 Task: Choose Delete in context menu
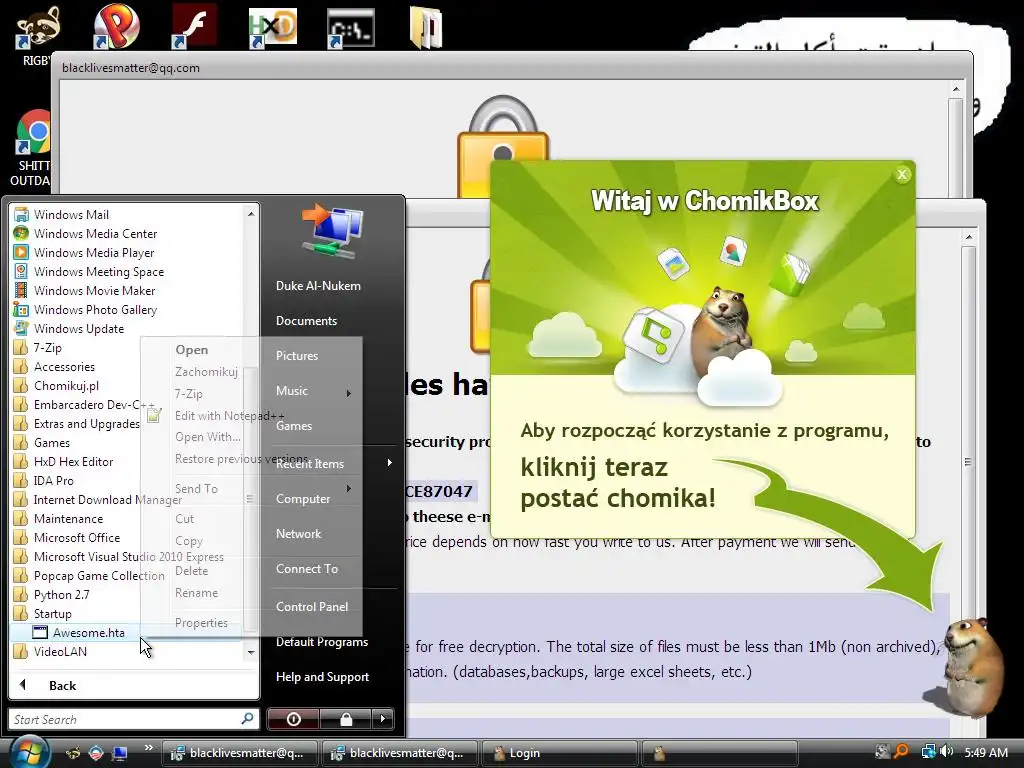pos(191,571)
